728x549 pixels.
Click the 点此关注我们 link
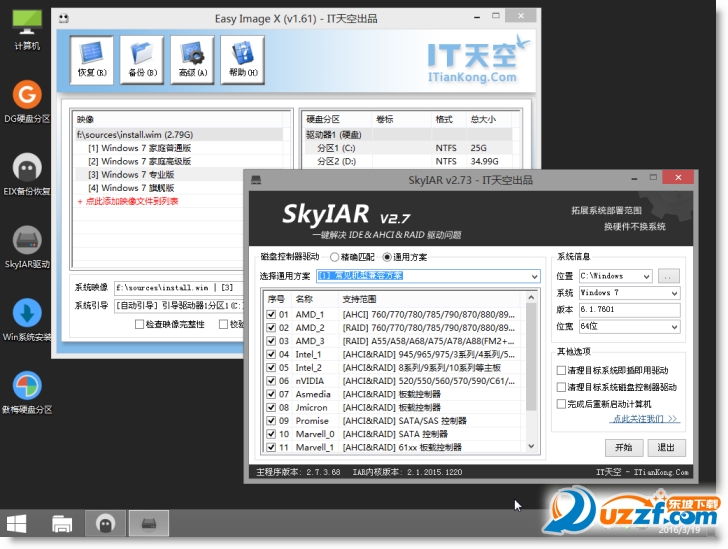[x=645, y=419]
